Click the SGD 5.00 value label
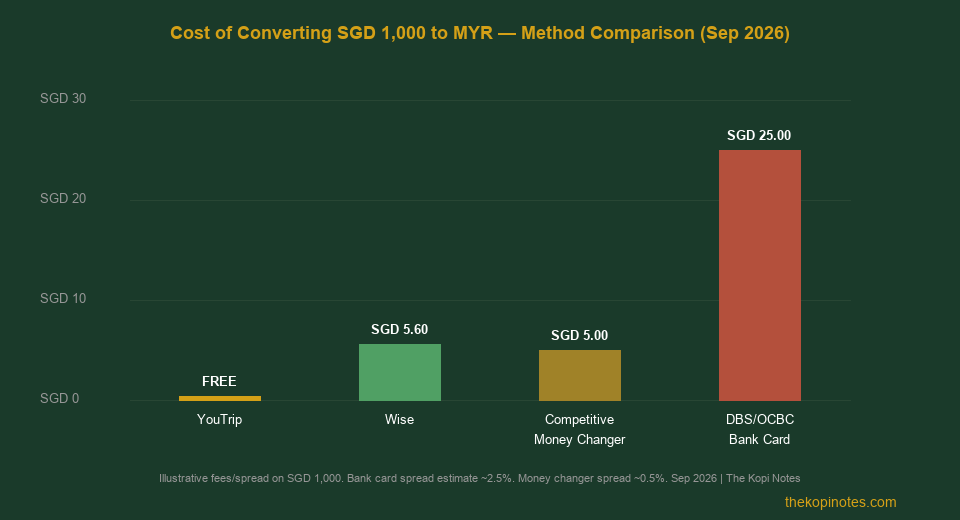 pos(579,336)
